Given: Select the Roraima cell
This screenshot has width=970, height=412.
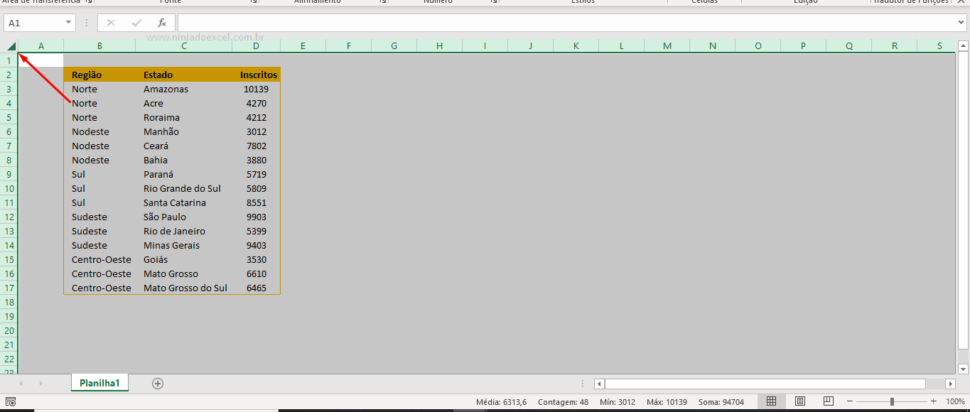Looking at the screenshot, I should coord(184,118).
